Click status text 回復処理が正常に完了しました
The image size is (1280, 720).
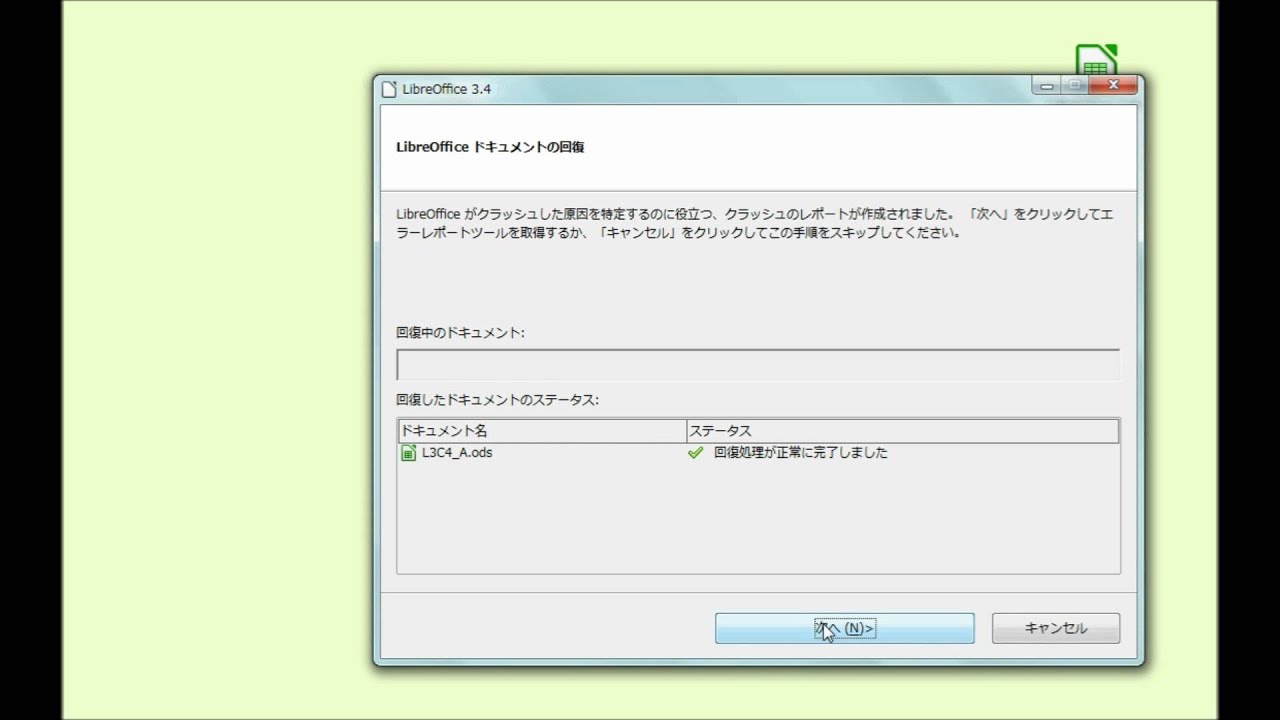pos(801,453)
